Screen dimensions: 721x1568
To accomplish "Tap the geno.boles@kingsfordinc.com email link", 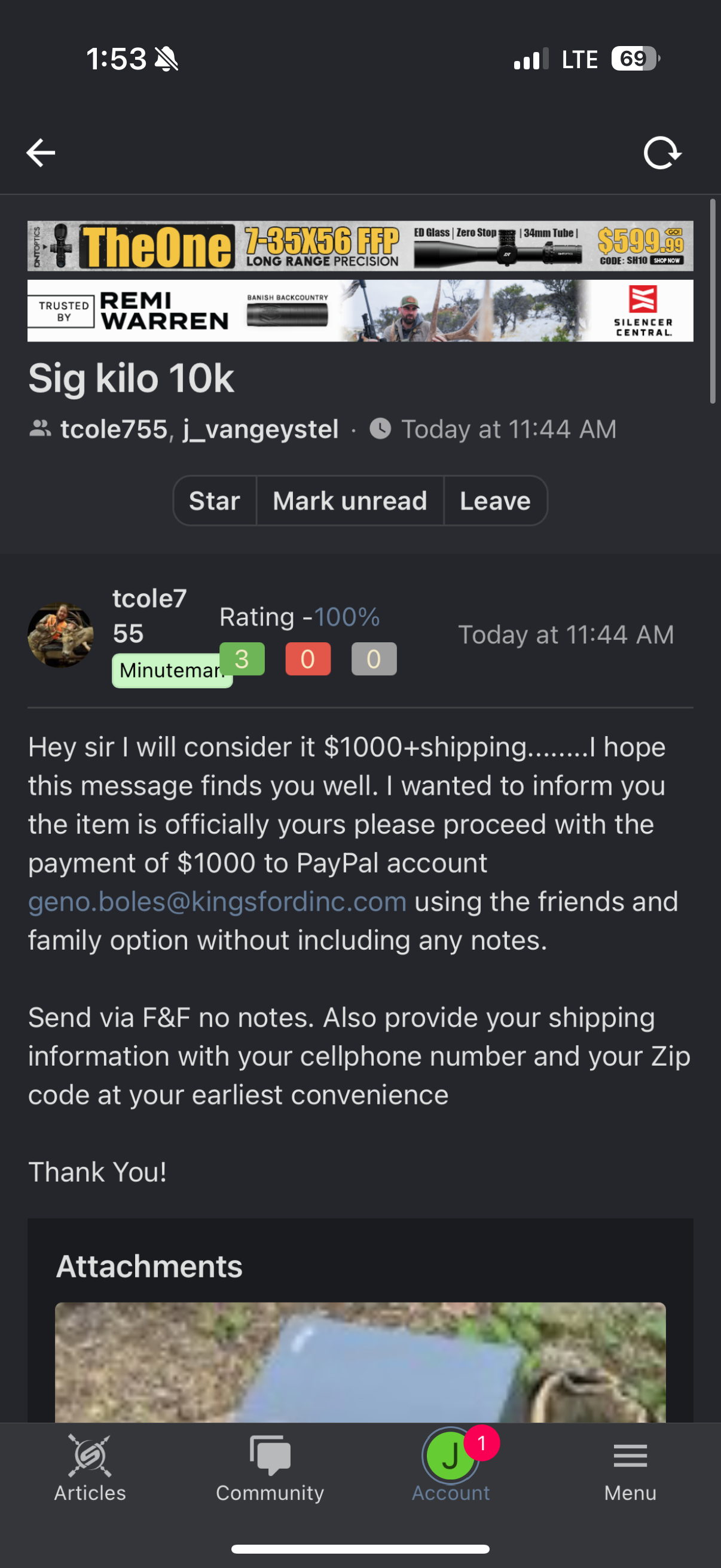I will (217, 901).
